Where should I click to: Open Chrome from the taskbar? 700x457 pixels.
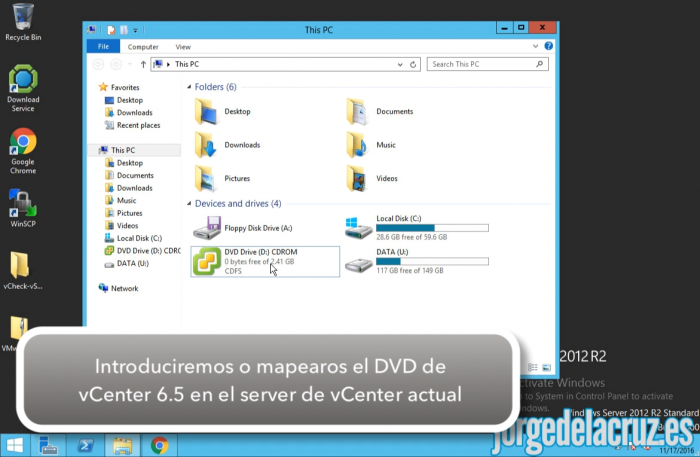pos(159,445)
